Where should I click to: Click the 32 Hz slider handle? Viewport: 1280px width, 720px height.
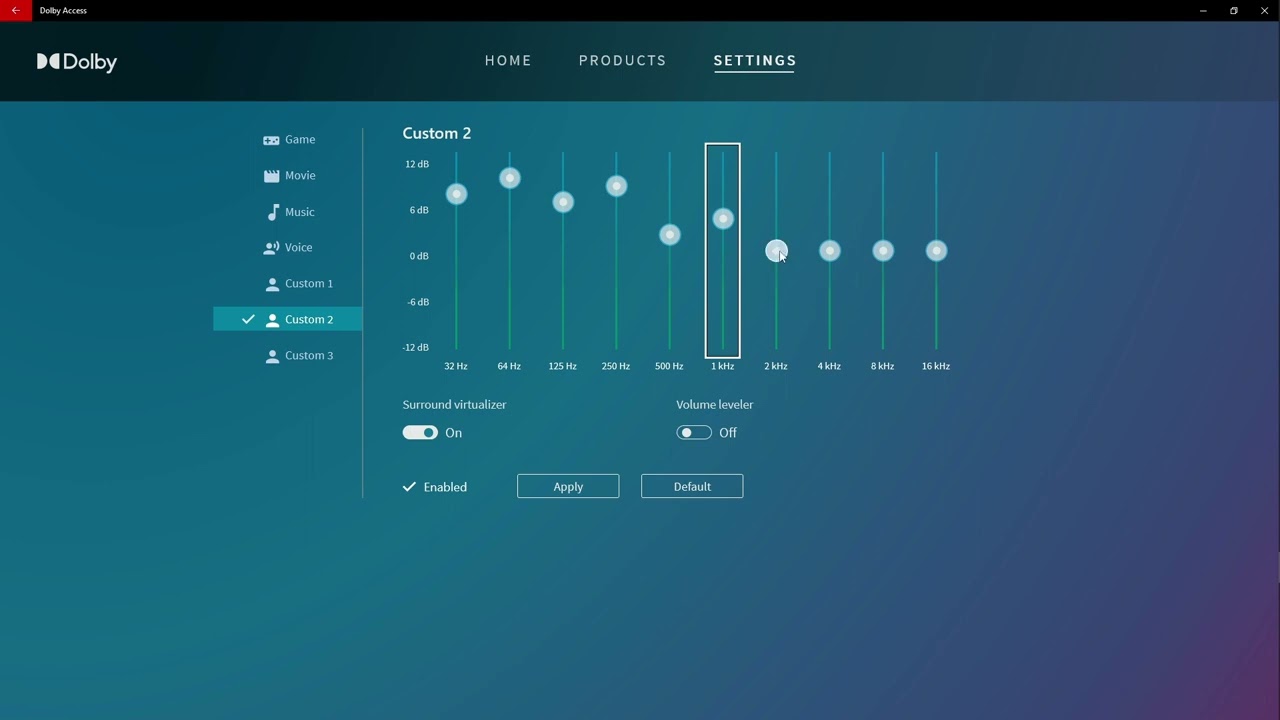pyautogui.click(x=456, y=194)
